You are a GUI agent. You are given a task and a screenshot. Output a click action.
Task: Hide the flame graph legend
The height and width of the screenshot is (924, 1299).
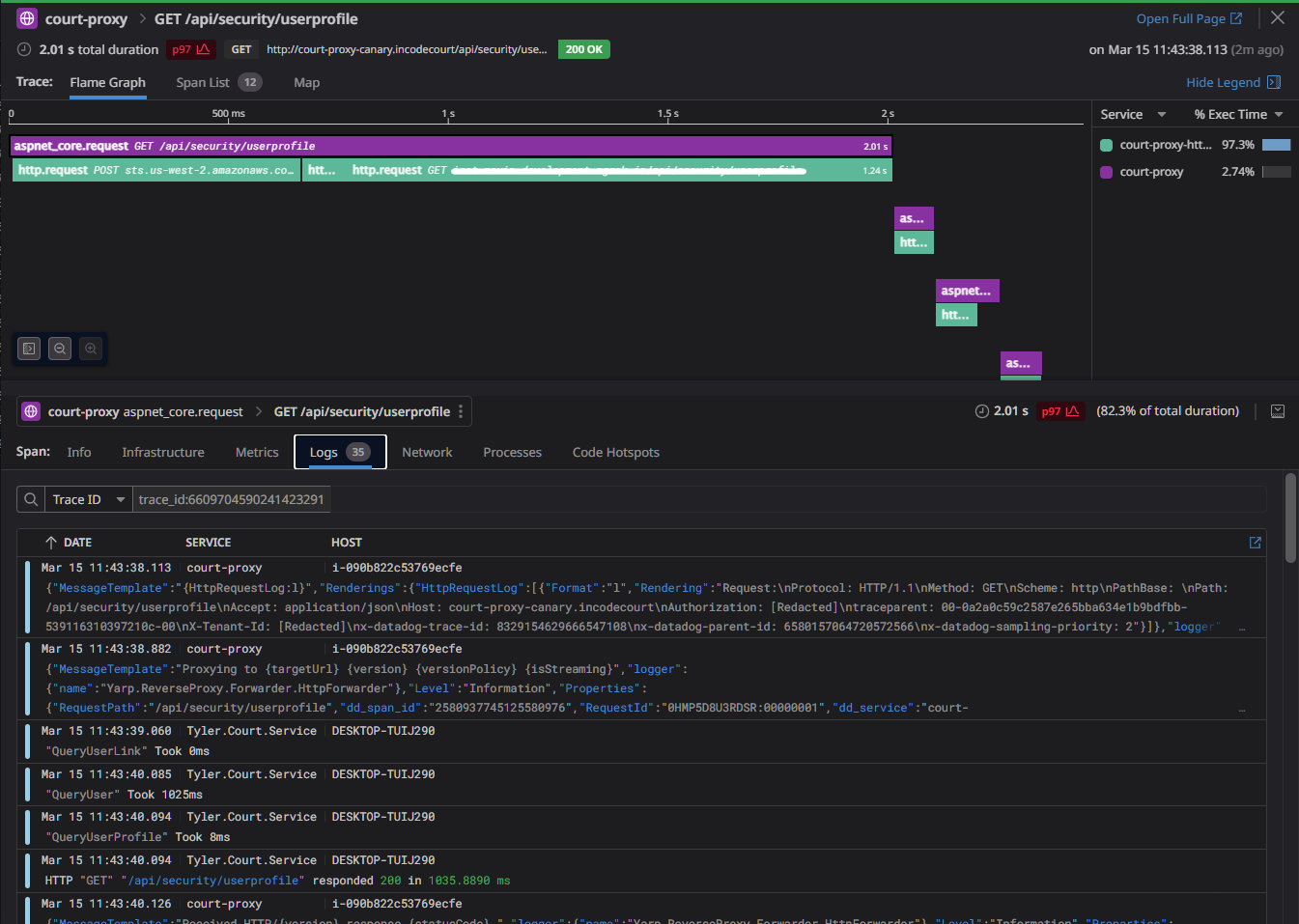1226,82
